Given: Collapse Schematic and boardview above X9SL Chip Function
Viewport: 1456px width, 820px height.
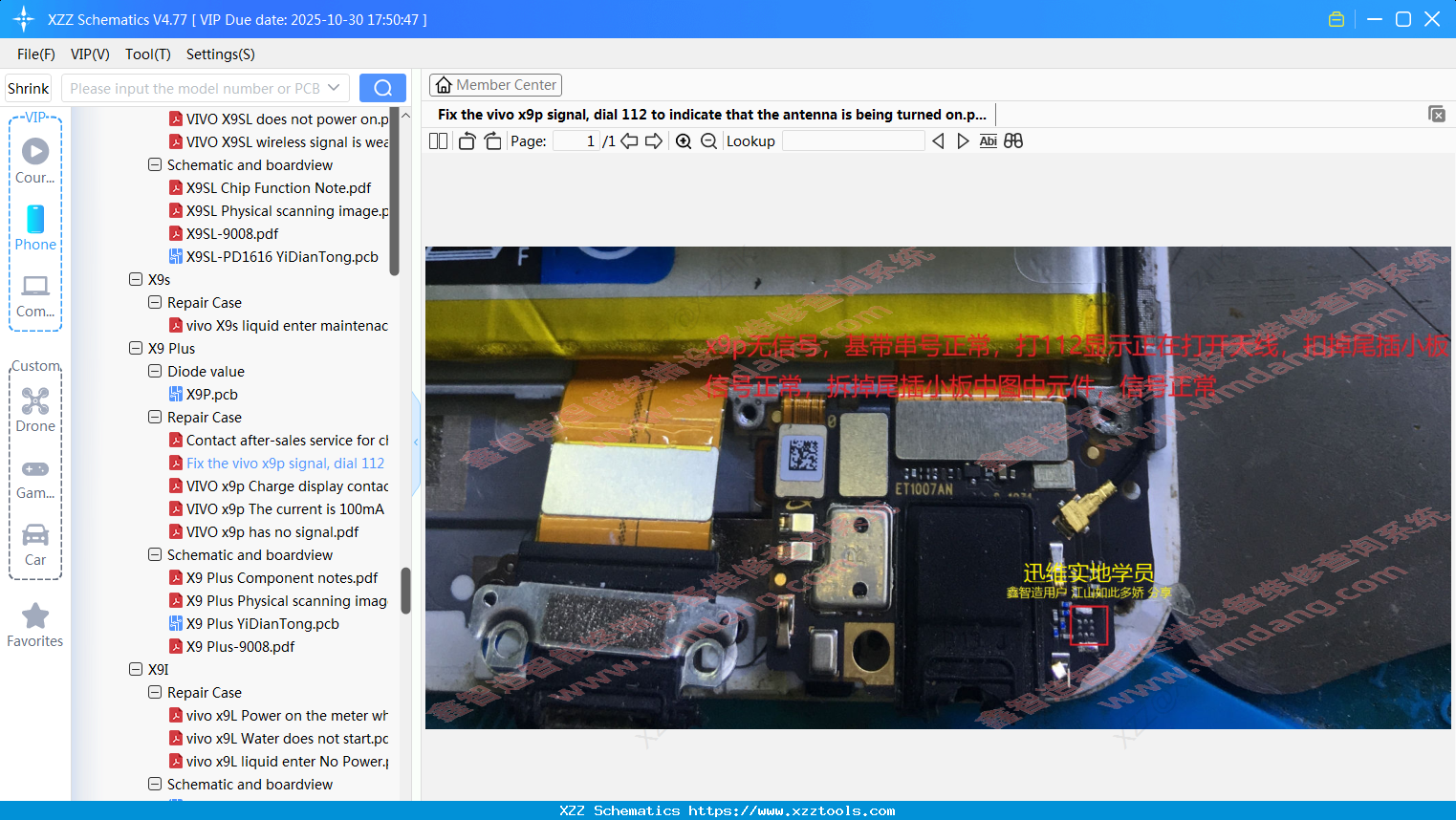Looking at the screenshot, I should (155, 164).
